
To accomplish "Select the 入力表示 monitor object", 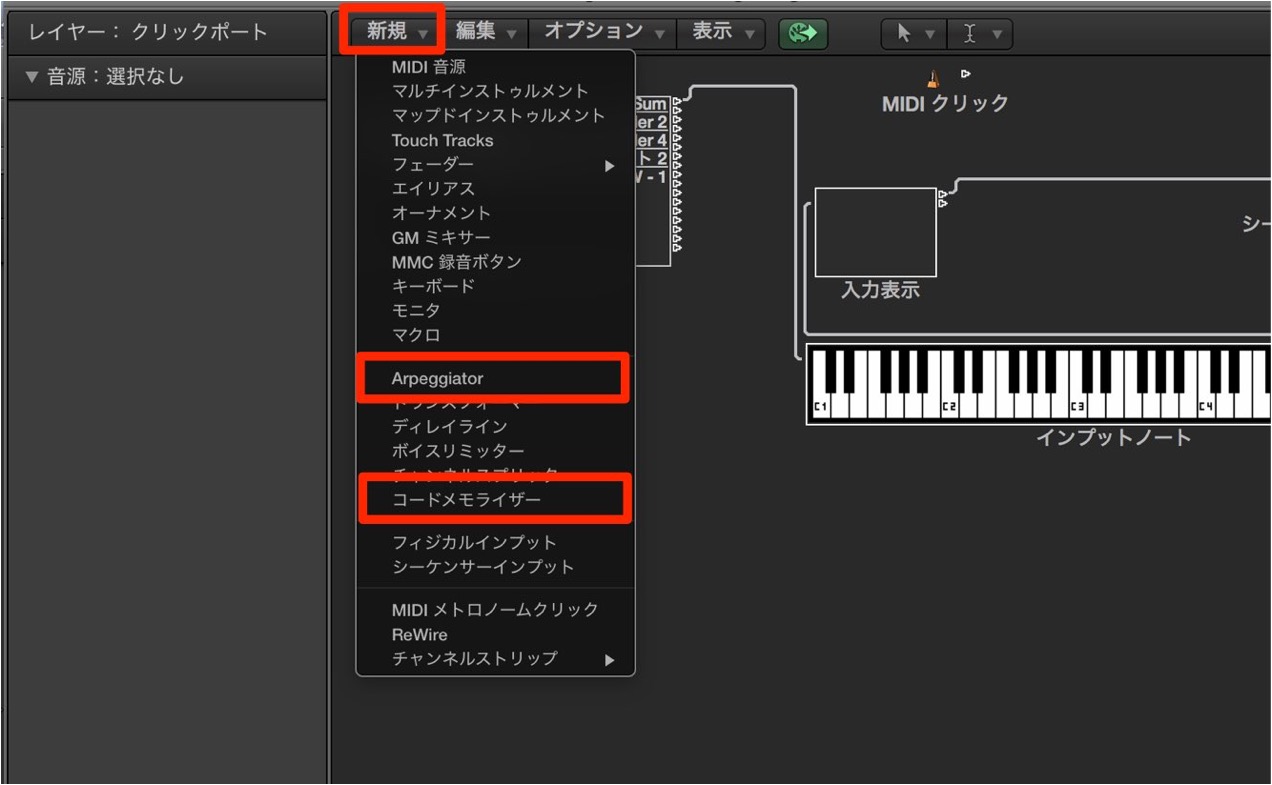I will [x=875, y=232].
